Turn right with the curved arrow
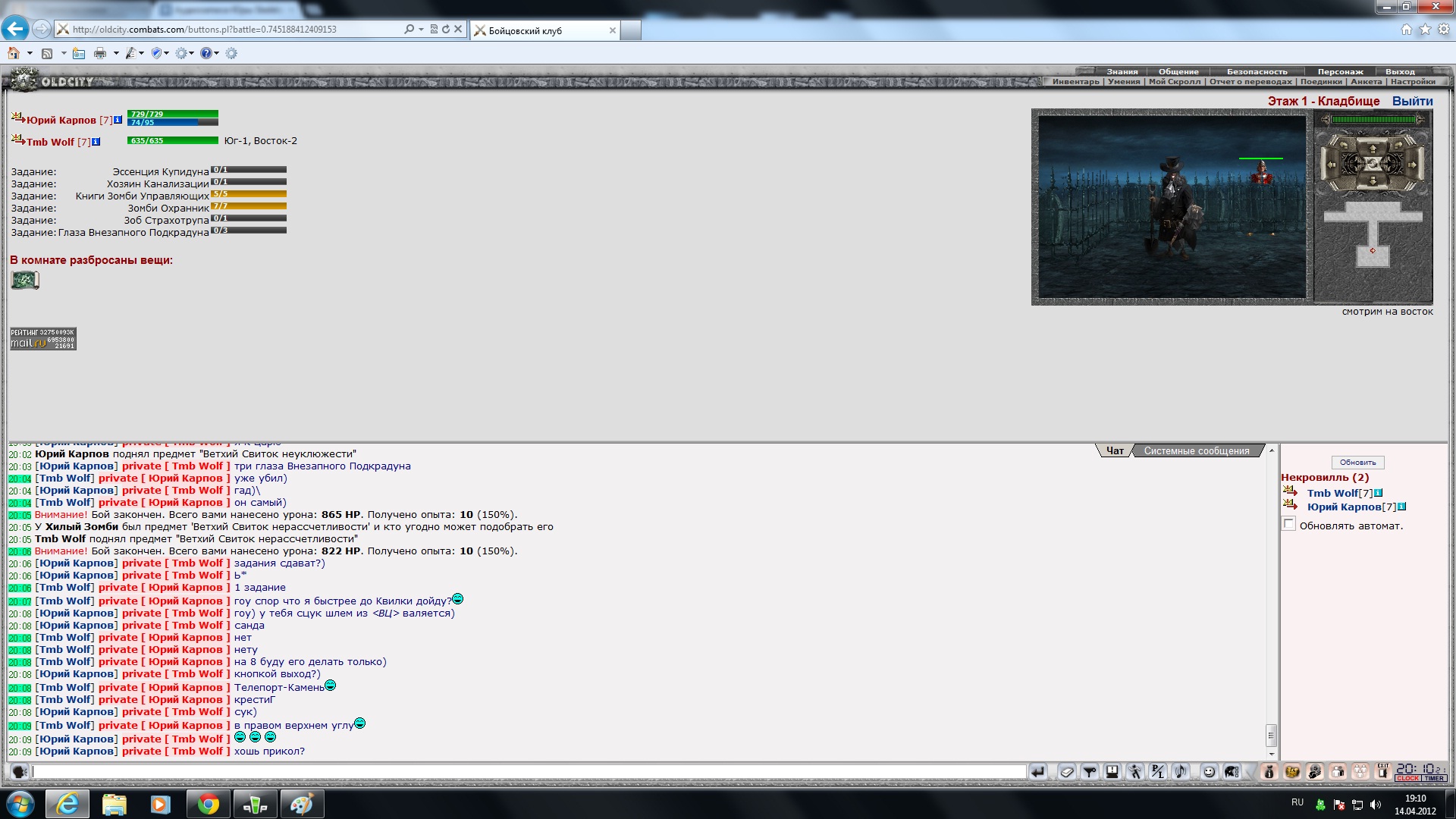Viewport: 1456px width, 819px height. tap(1398, 145)
